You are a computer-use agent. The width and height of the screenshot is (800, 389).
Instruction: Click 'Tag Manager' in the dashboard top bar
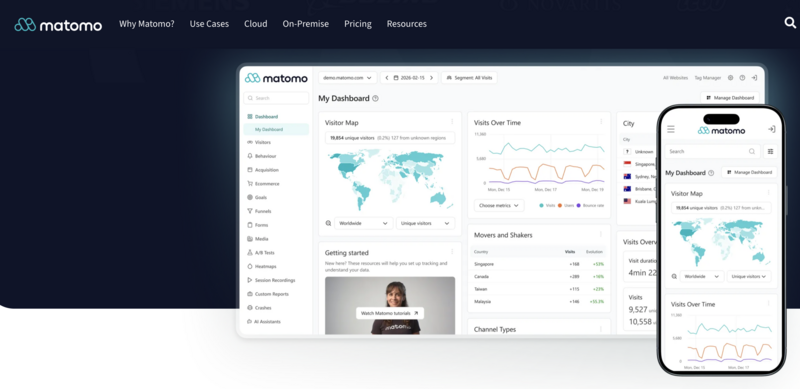coord(708,78)
